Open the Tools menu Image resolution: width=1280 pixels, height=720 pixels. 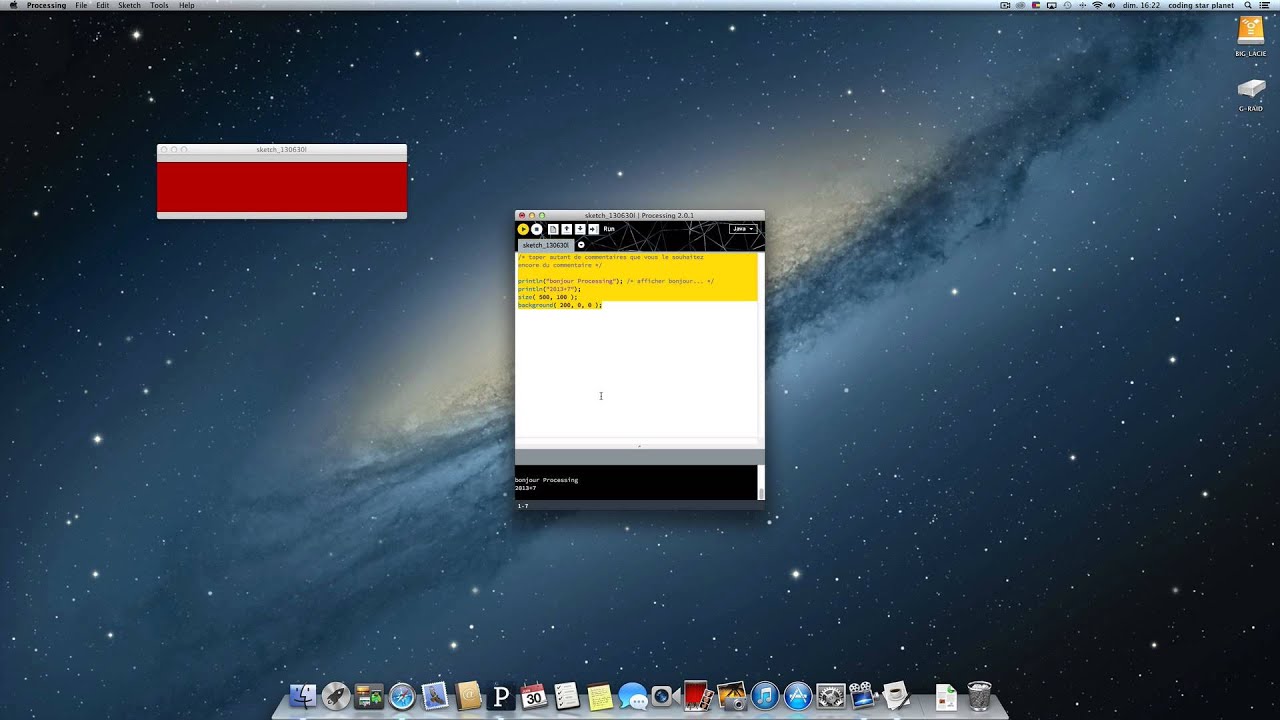[x=159, y=5]
